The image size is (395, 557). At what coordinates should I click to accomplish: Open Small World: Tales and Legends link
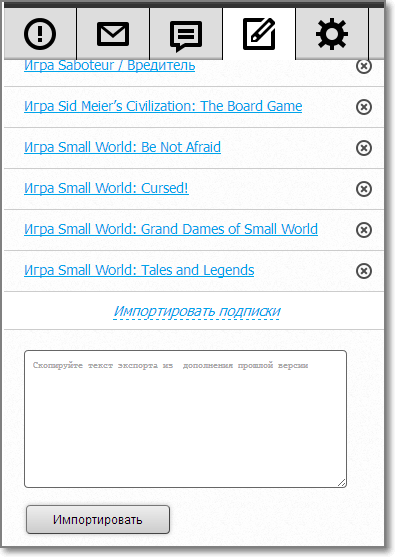(139, 270)
